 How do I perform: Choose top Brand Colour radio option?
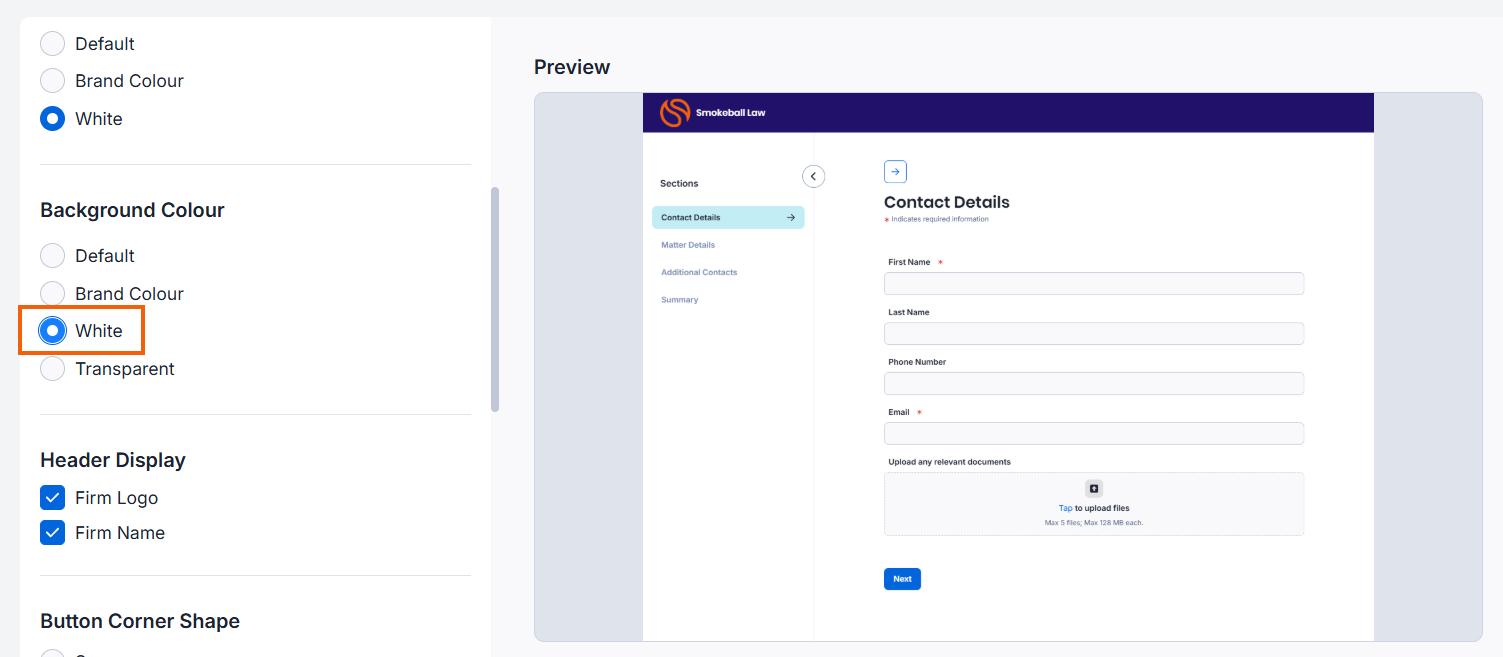(53, 81)
